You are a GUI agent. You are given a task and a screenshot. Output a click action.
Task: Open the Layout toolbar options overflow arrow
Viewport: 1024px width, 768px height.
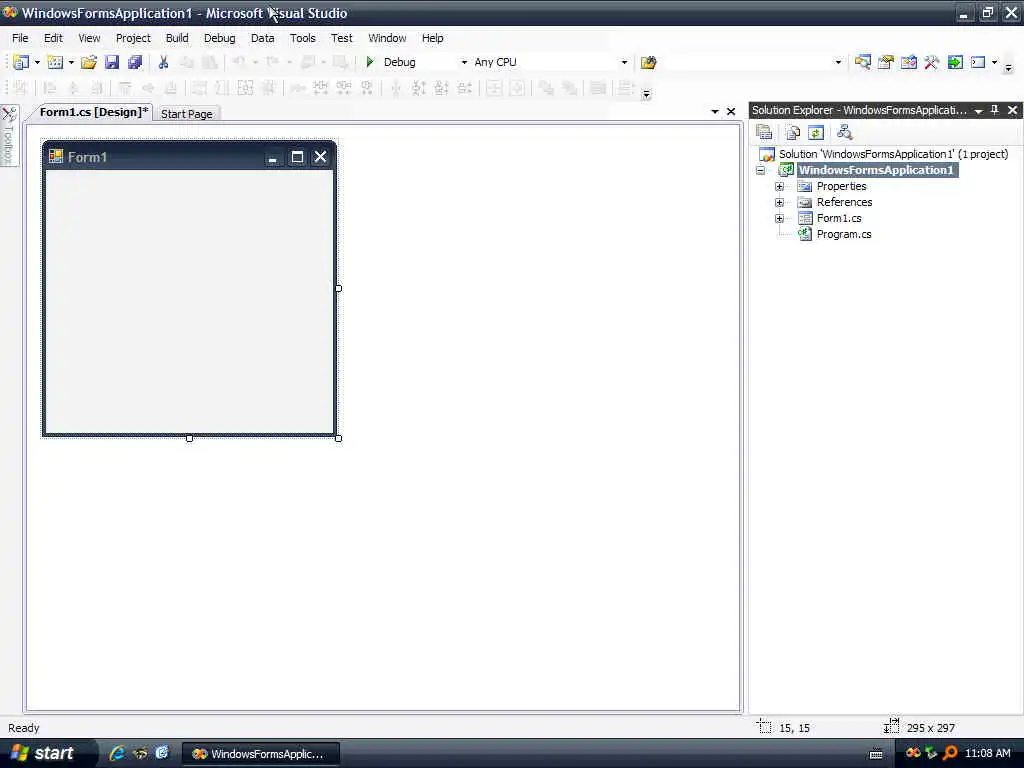647,95
